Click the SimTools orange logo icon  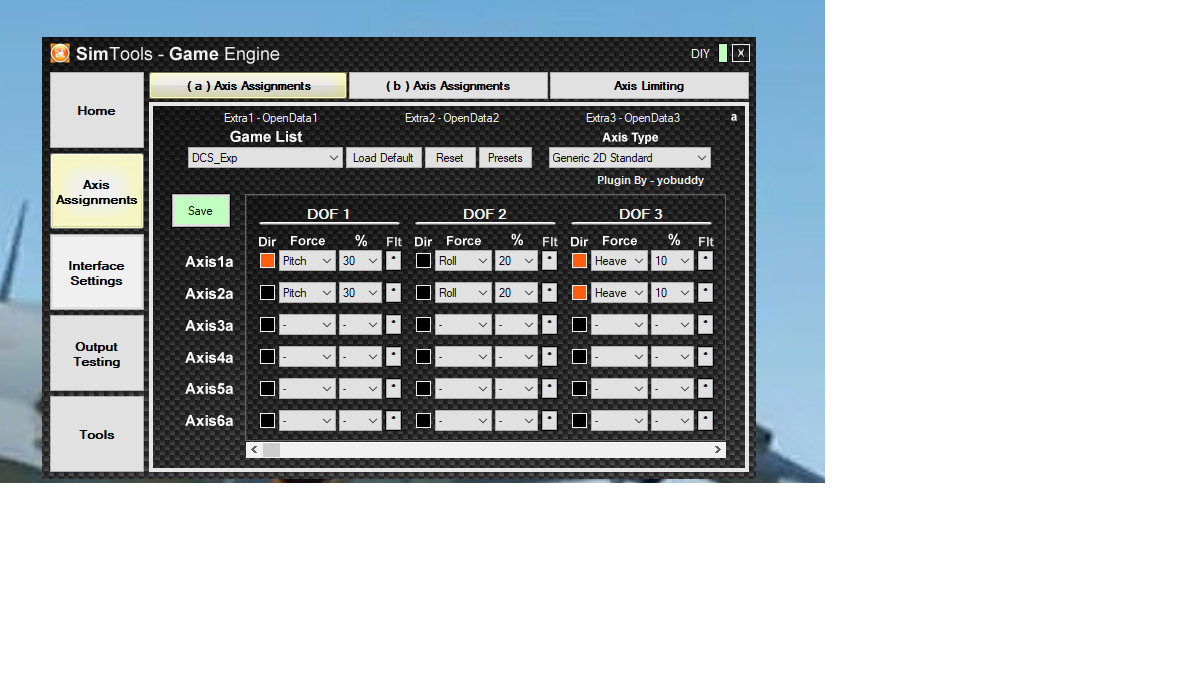60,53
